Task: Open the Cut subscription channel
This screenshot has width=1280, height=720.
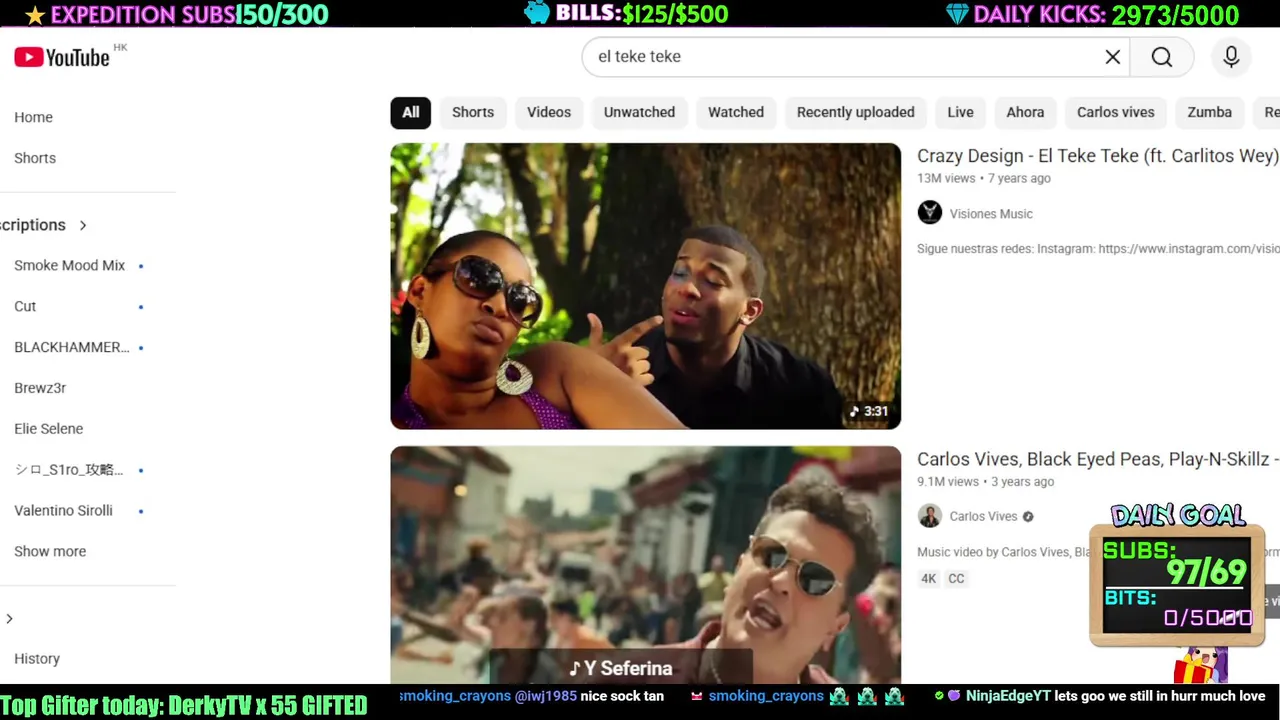Action: pos(25,307)
